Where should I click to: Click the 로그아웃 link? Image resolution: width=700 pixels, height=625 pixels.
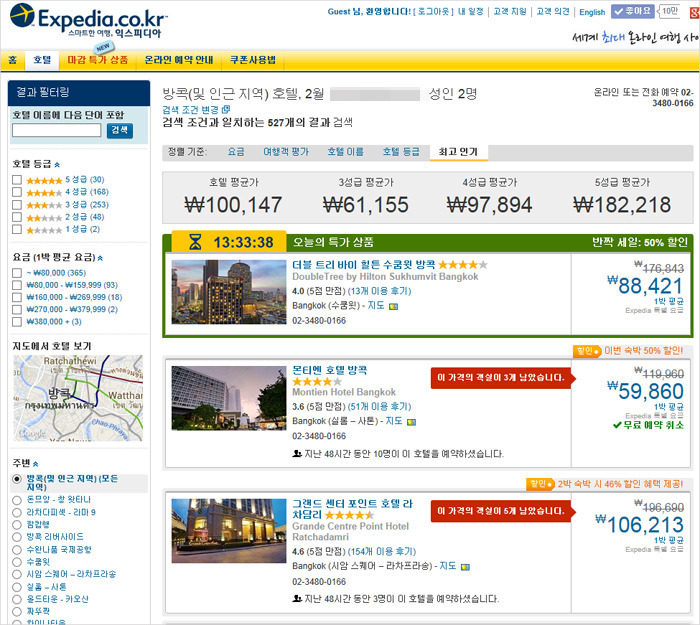[434, 12]
